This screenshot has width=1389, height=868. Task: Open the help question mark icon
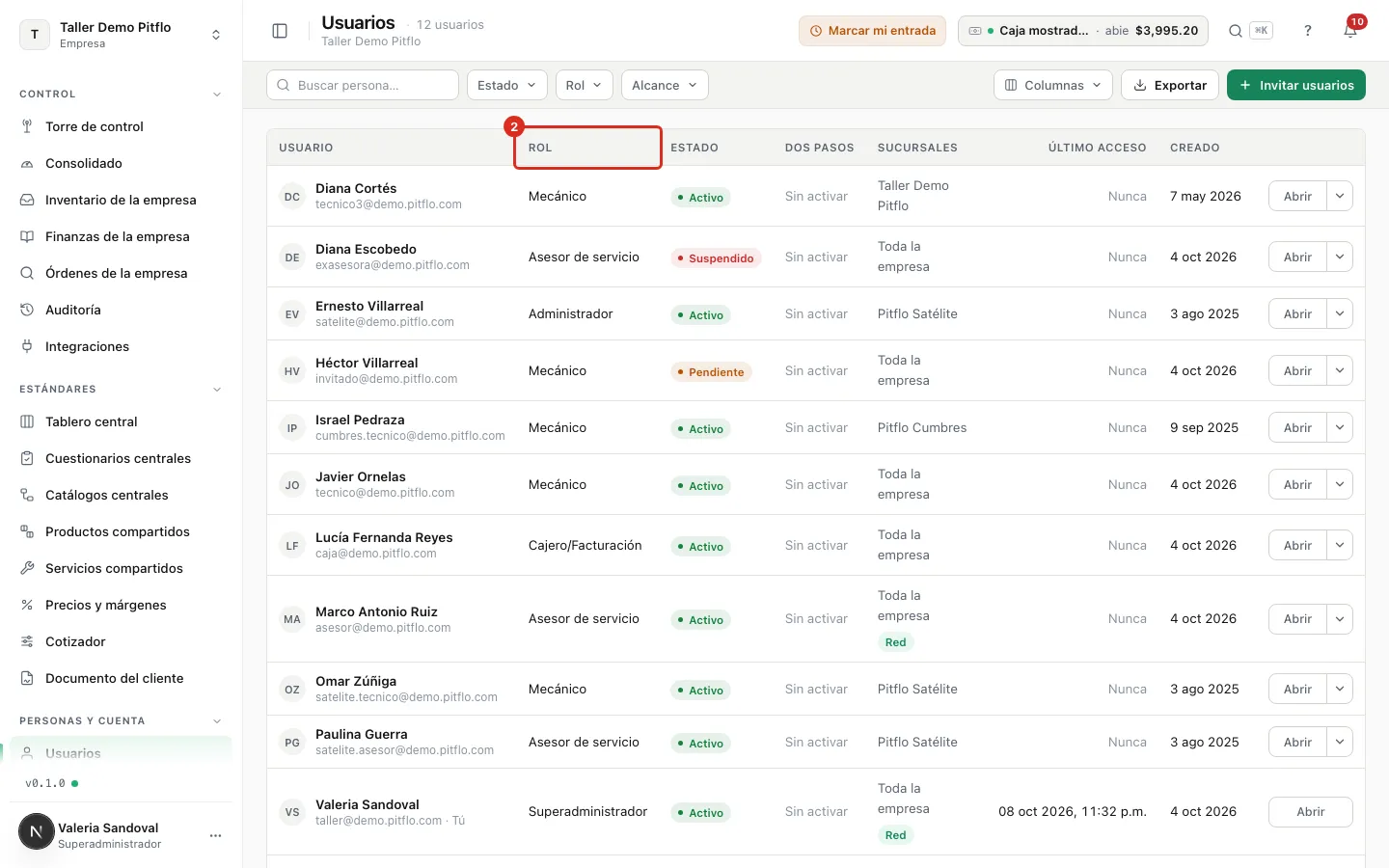click(x=1308, y=31)
